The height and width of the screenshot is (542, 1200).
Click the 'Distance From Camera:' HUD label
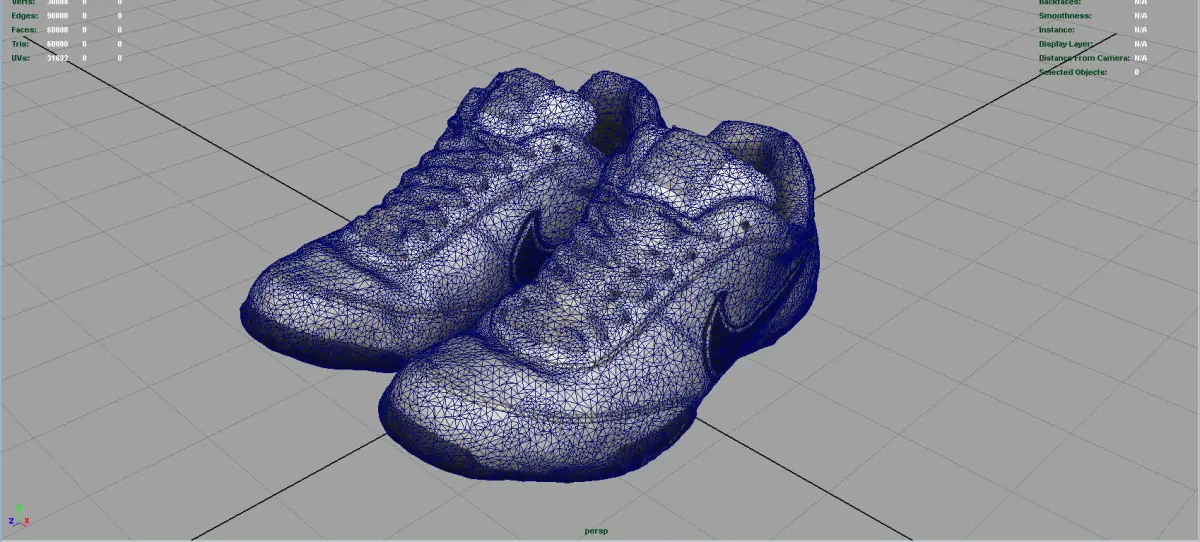coord(1084,58)
